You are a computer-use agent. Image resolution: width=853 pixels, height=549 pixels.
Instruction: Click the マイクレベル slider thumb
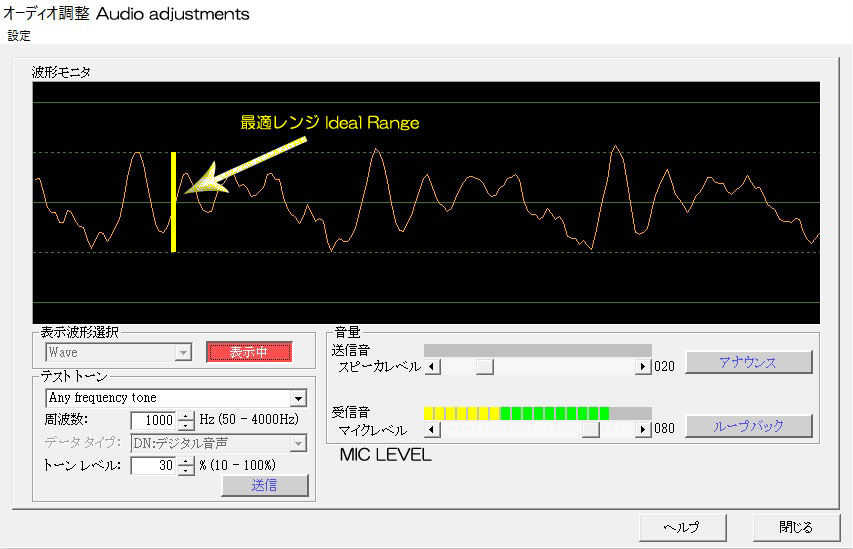click(591, 429)
